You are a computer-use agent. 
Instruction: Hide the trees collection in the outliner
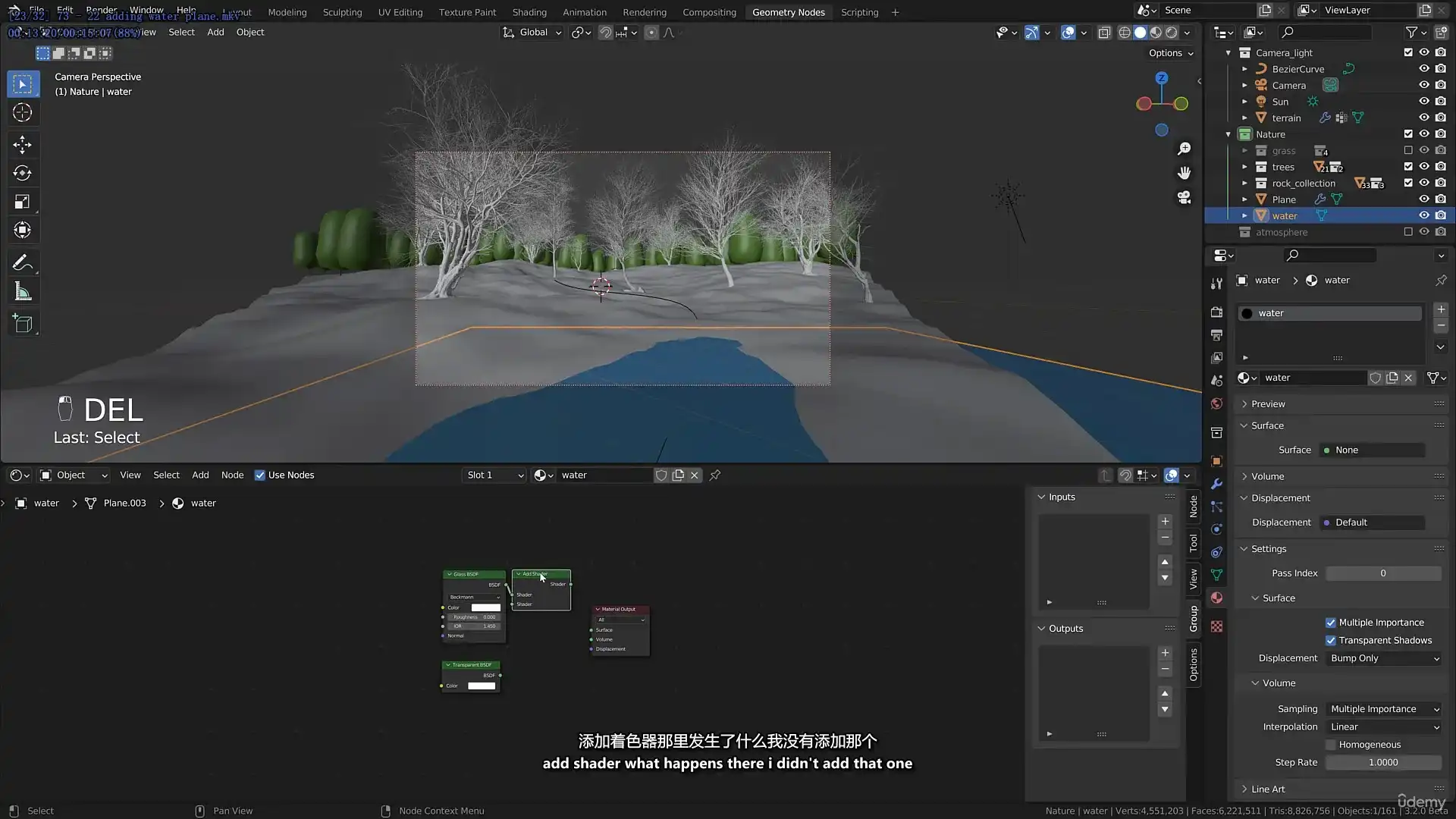click(1424, 167)
